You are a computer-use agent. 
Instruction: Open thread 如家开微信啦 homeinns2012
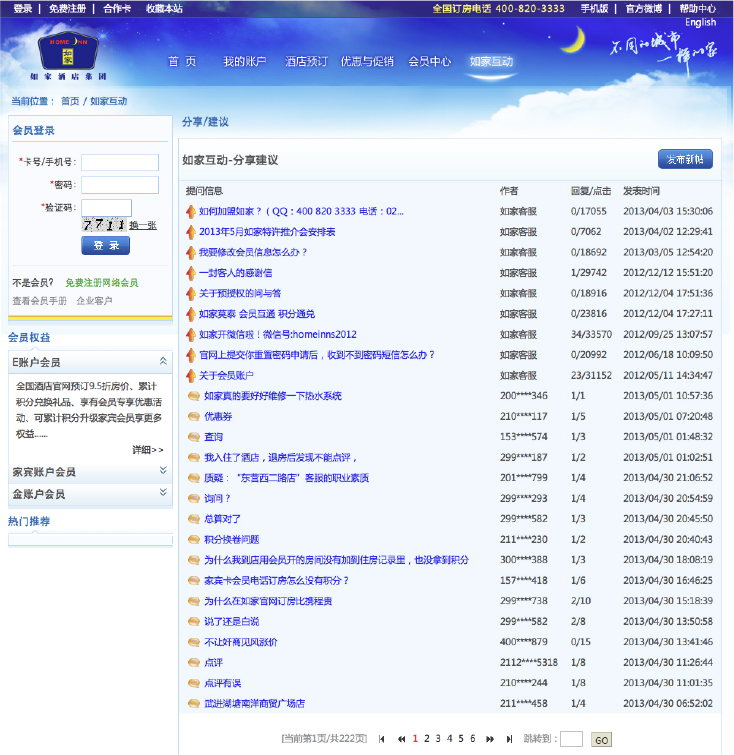coord(278,335)
